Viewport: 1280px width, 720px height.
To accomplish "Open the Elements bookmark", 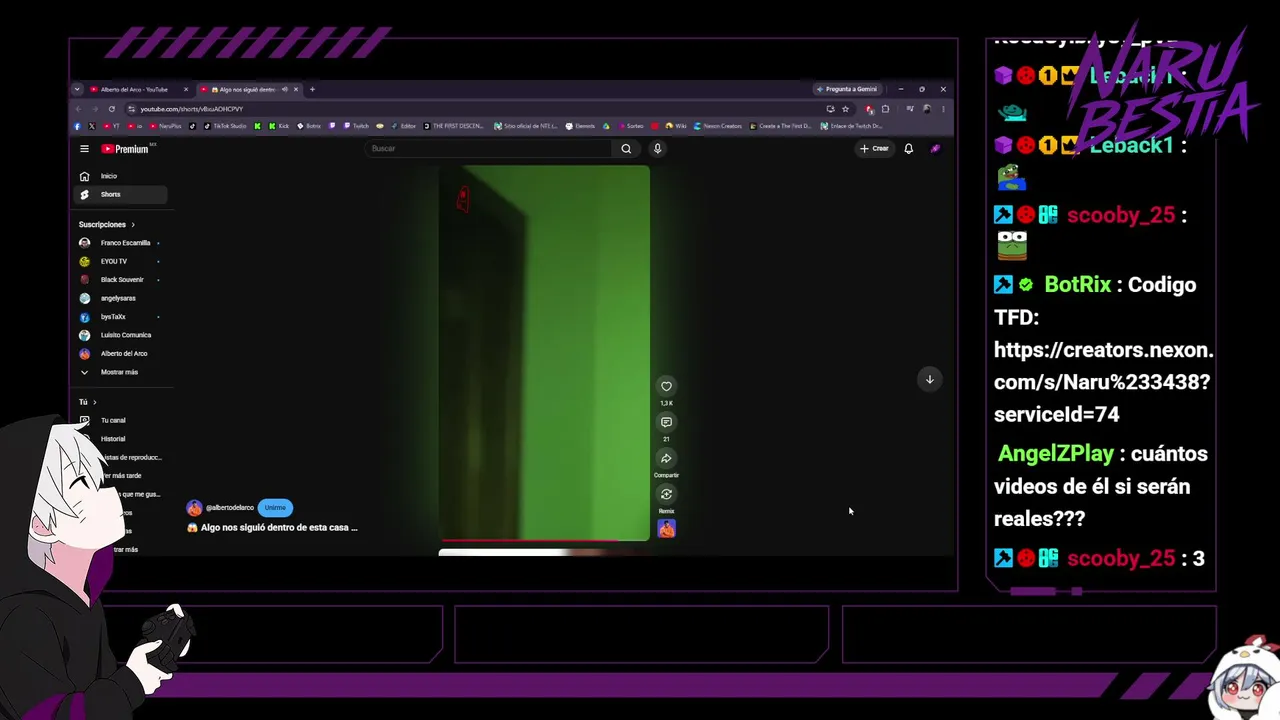I will click(580, 126).
